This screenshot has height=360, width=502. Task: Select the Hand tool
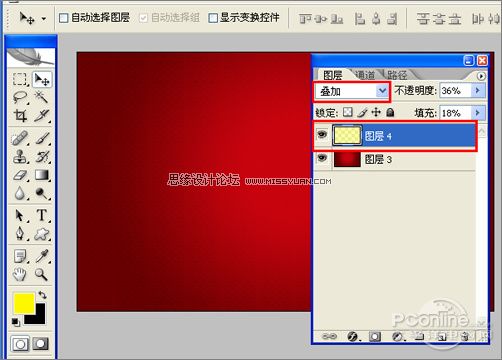click(20, 274)
